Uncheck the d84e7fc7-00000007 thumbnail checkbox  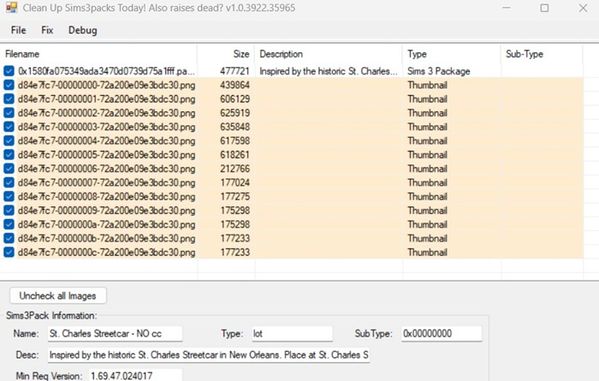click(9, 183)
